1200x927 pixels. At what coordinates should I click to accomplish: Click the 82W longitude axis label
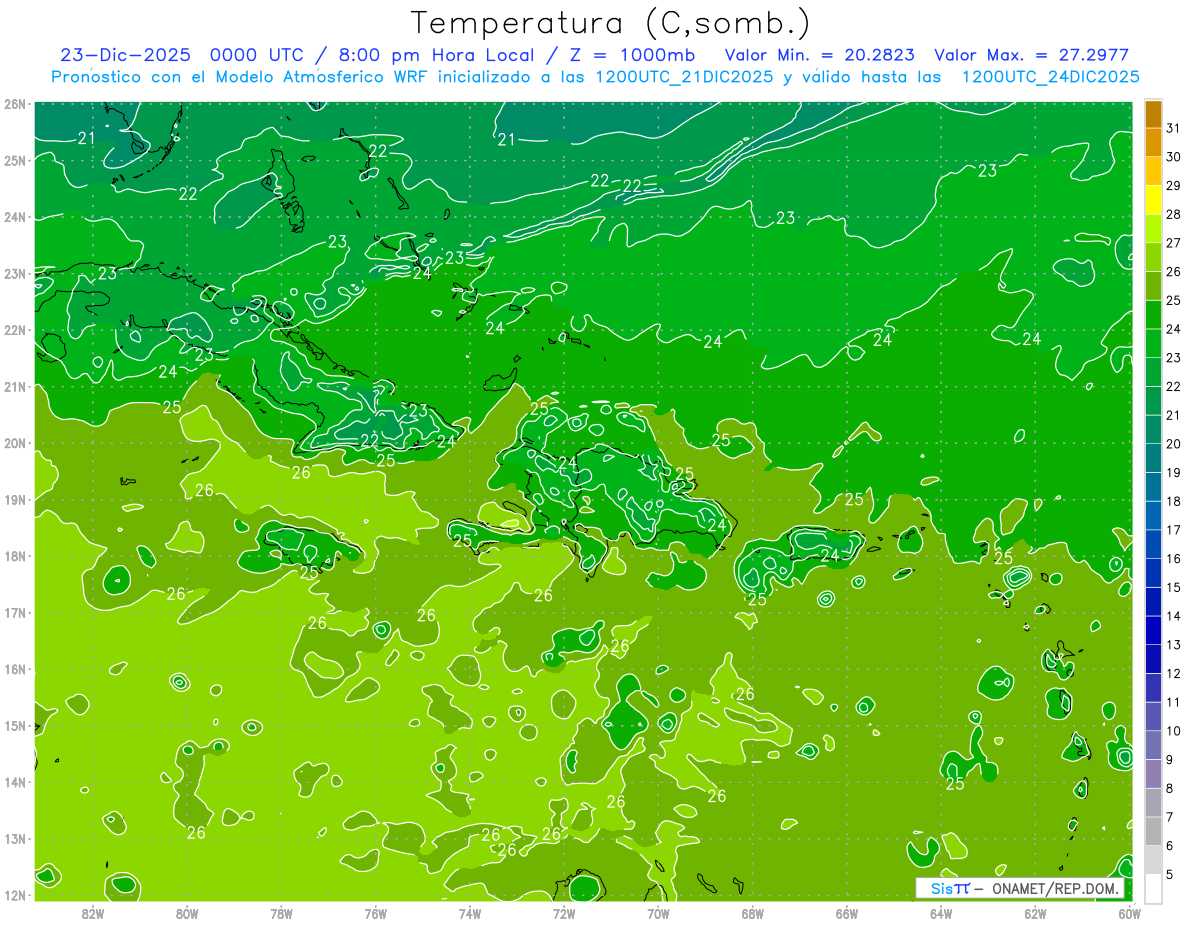93,913
